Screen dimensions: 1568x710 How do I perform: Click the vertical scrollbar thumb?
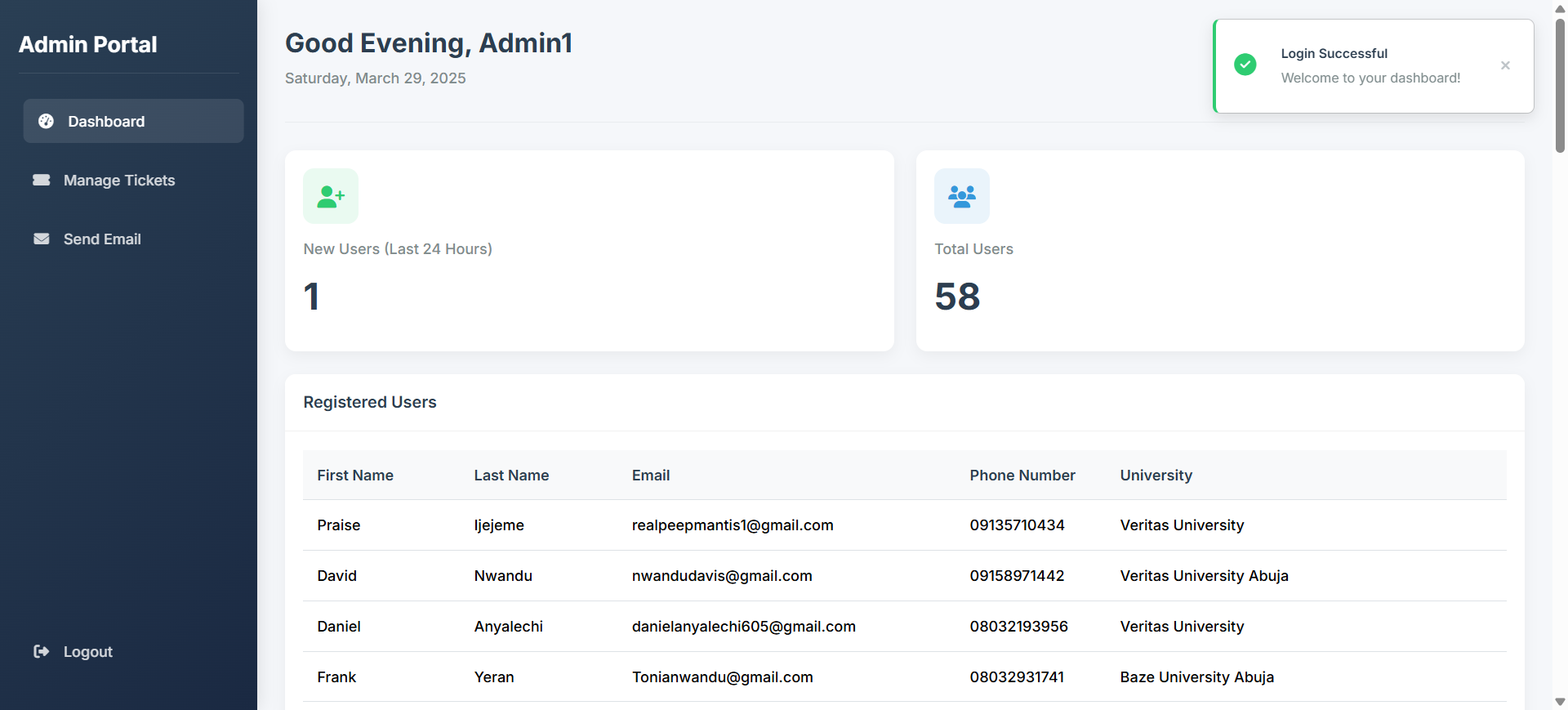pos(1560,85)
